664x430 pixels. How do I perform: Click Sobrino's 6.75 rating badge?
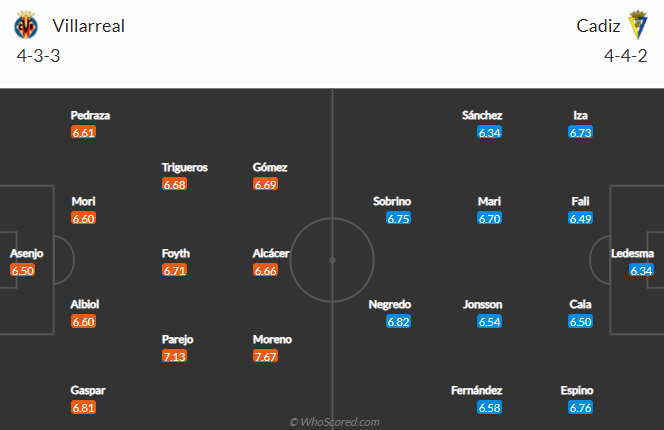pos(398,218)
